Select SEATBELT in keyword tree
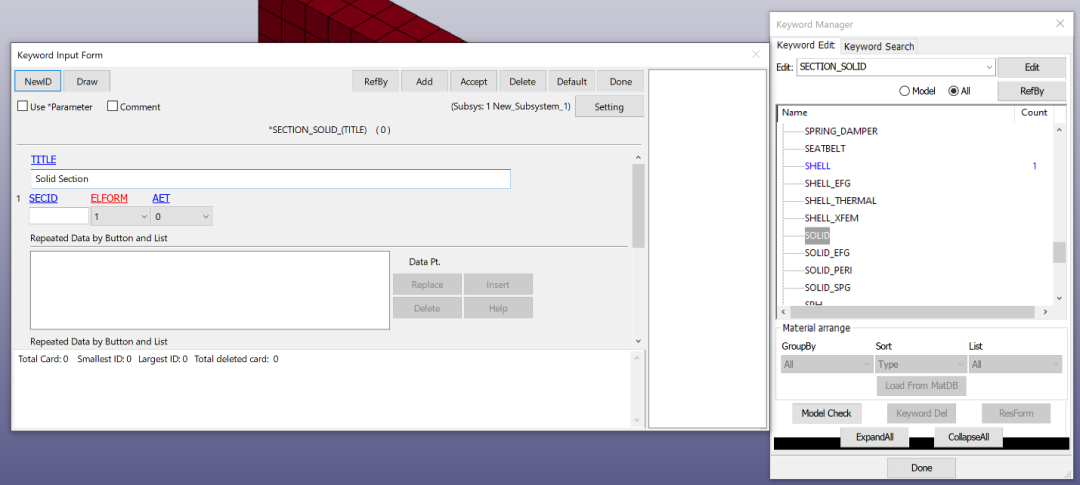The width and height of the screenshot is (1080, 485). point(825,148)
